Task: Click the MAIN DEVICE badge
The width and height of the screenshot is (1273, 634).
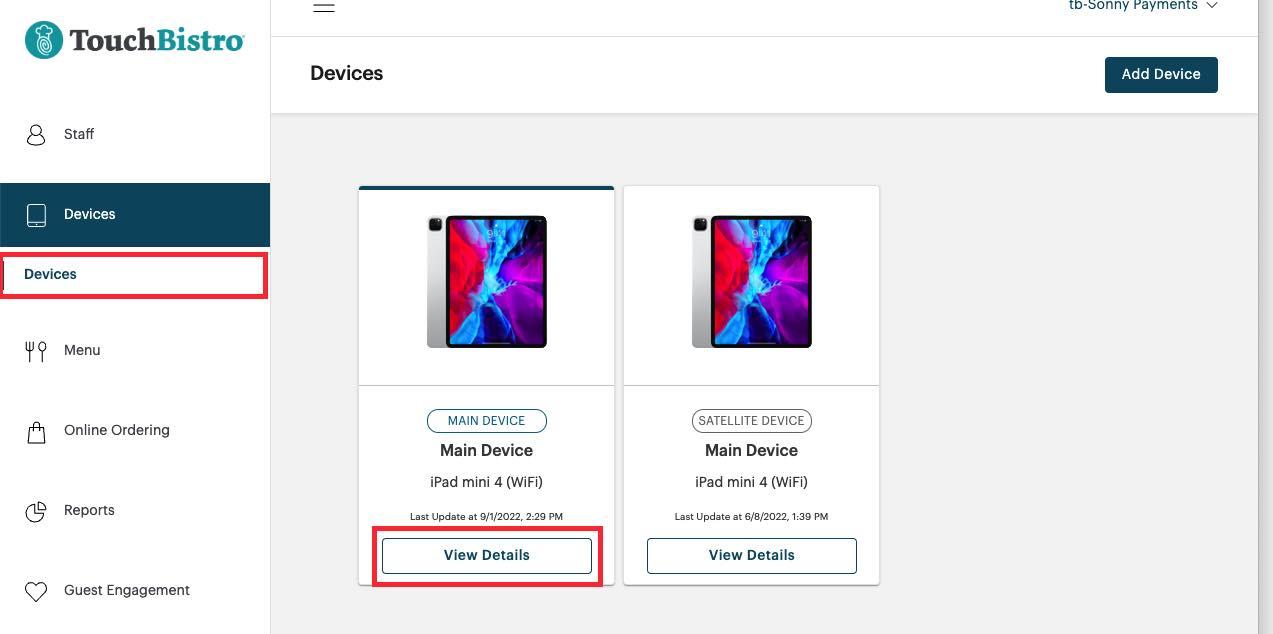Action: pos(486,420)
